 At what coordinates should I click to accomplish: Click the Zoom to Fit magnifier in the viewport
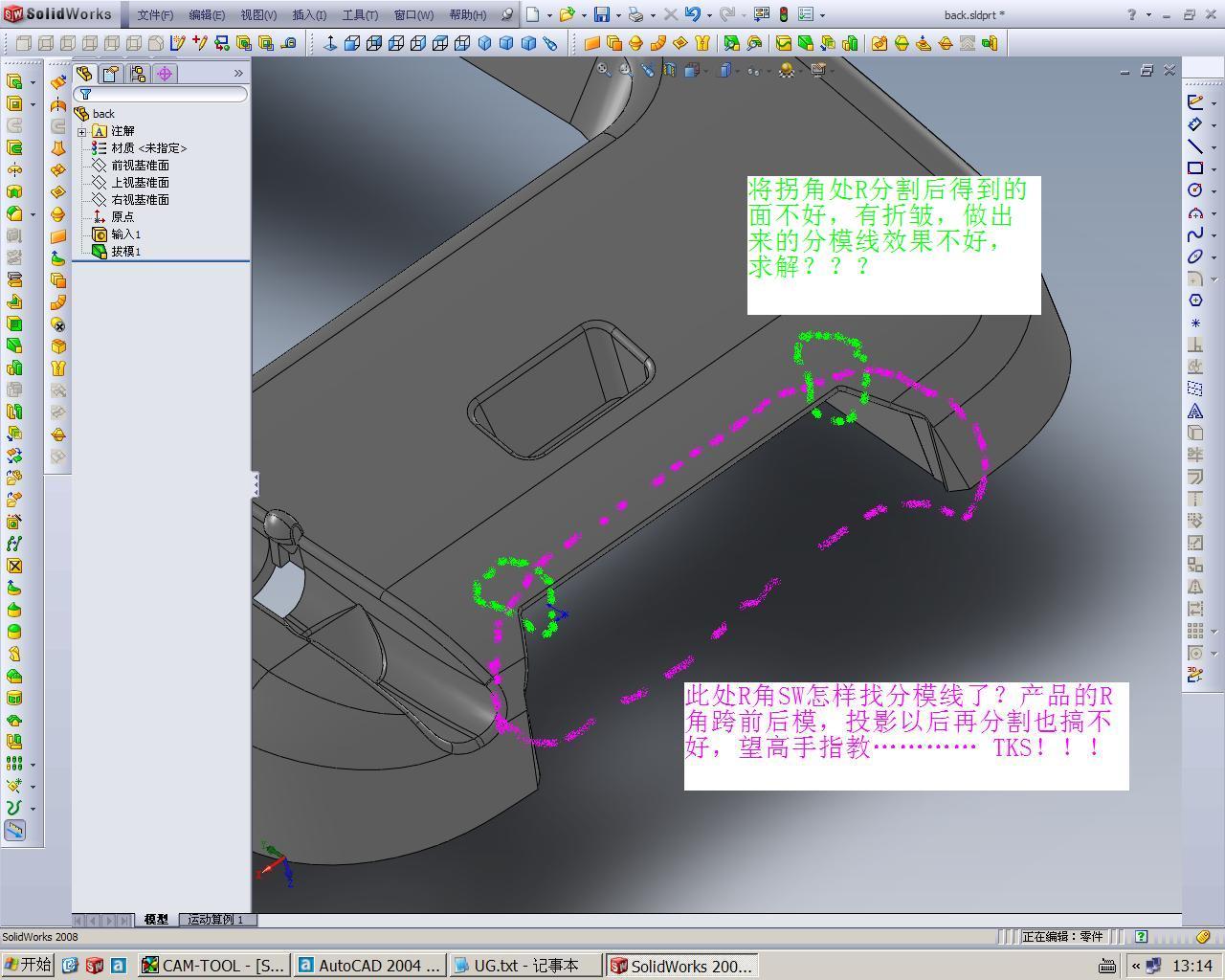604,69
